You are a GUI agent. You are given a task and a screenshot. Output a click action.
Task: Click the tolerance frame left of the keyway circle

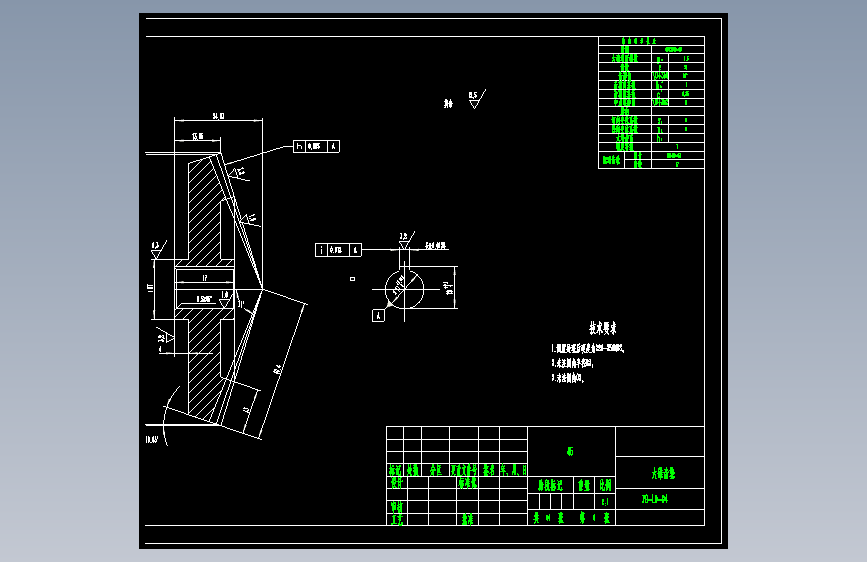338,250
